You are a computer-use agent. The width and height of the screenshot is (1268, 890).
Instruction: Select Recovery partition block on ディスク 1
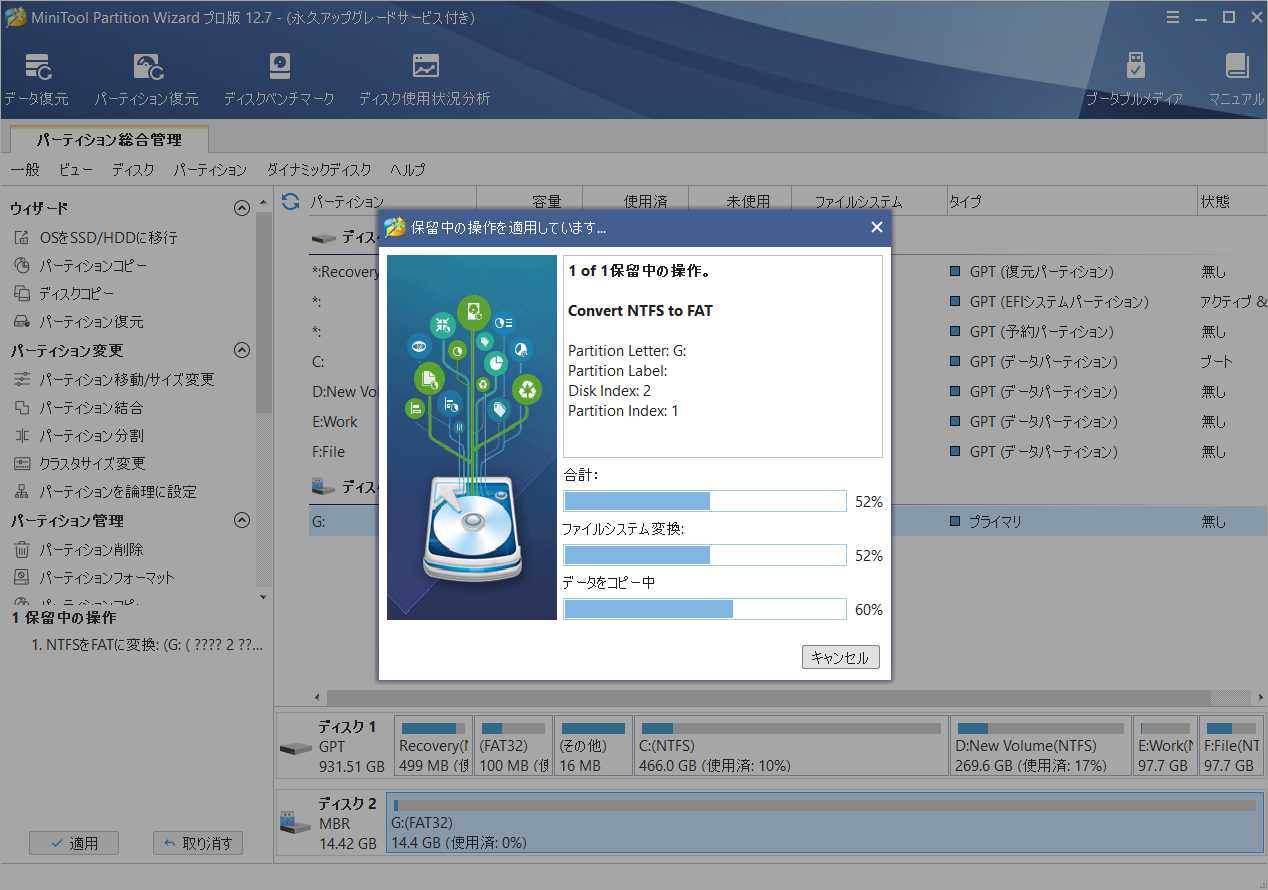coord(433,746)
